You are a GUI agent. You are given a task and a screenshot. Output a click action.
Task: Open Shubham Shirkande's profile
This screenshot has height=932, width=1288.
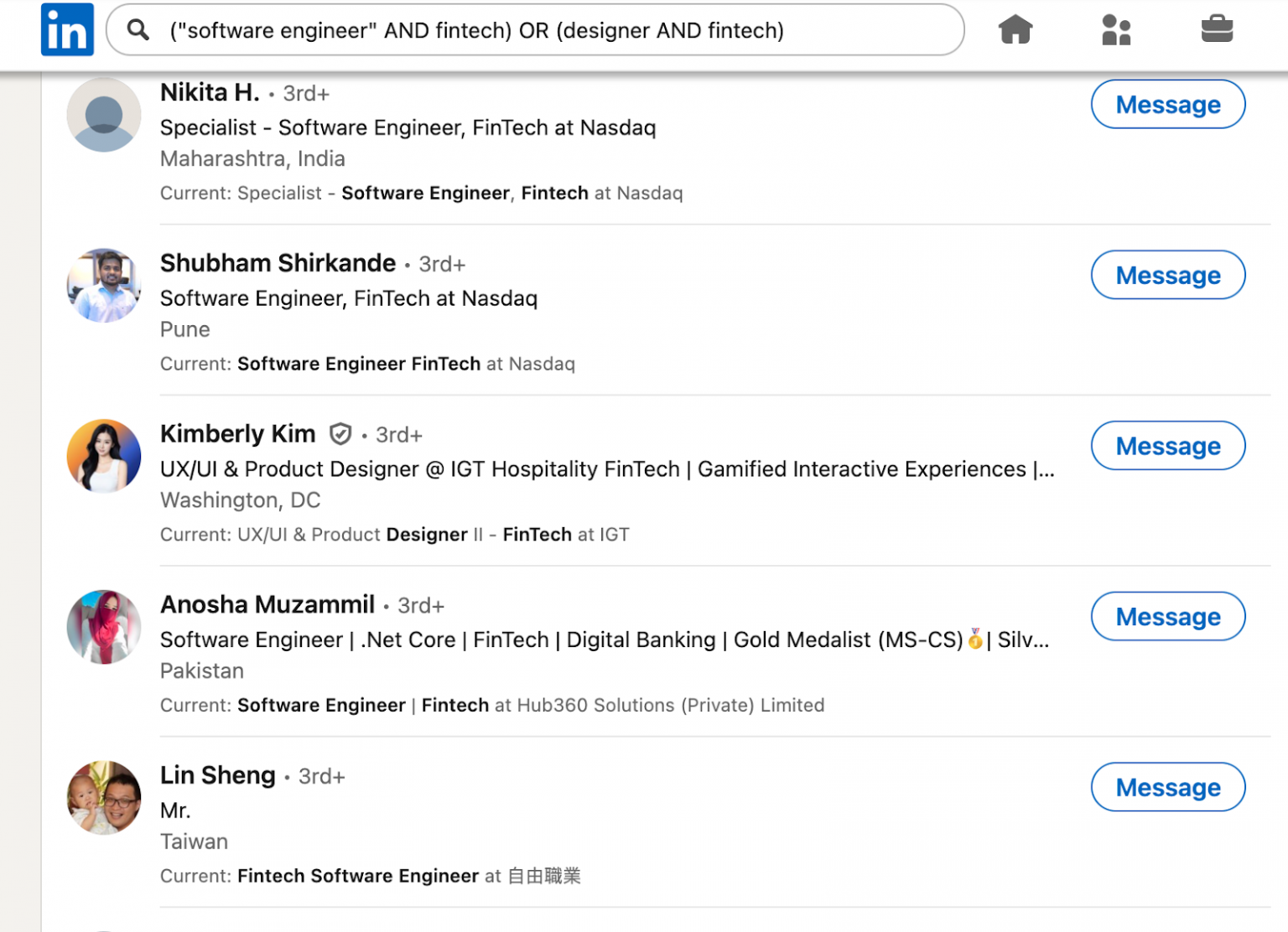[278, 263]
